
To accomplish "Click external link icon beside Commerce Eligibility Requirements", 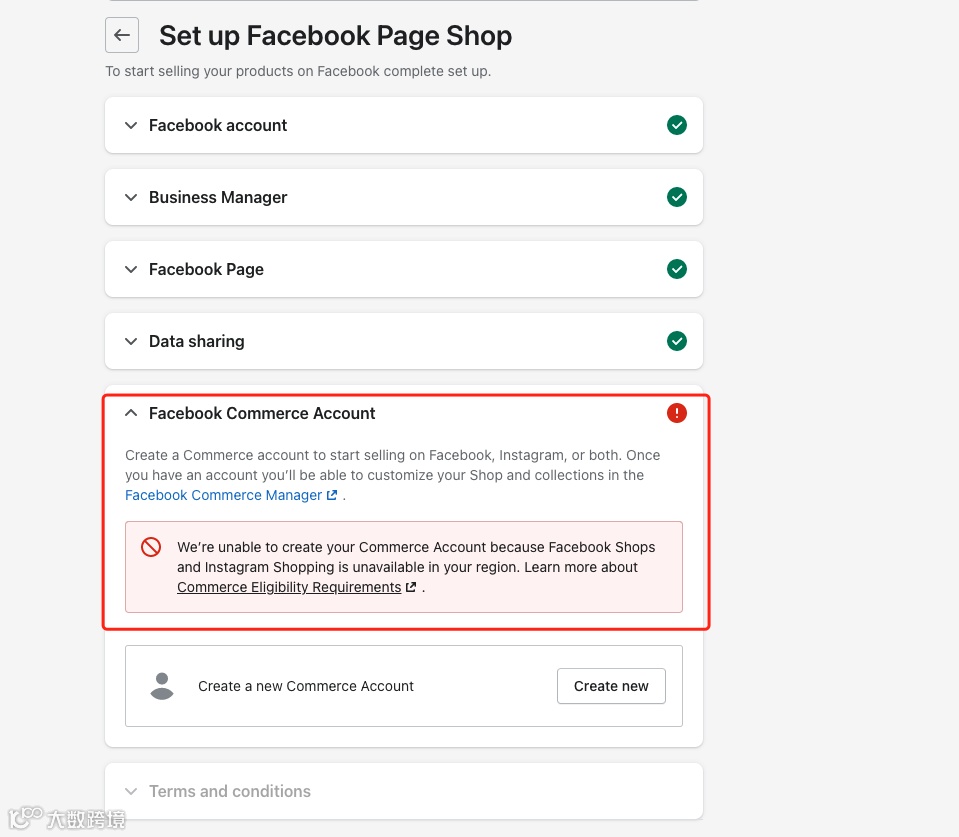I will click(x=411, y=588).
